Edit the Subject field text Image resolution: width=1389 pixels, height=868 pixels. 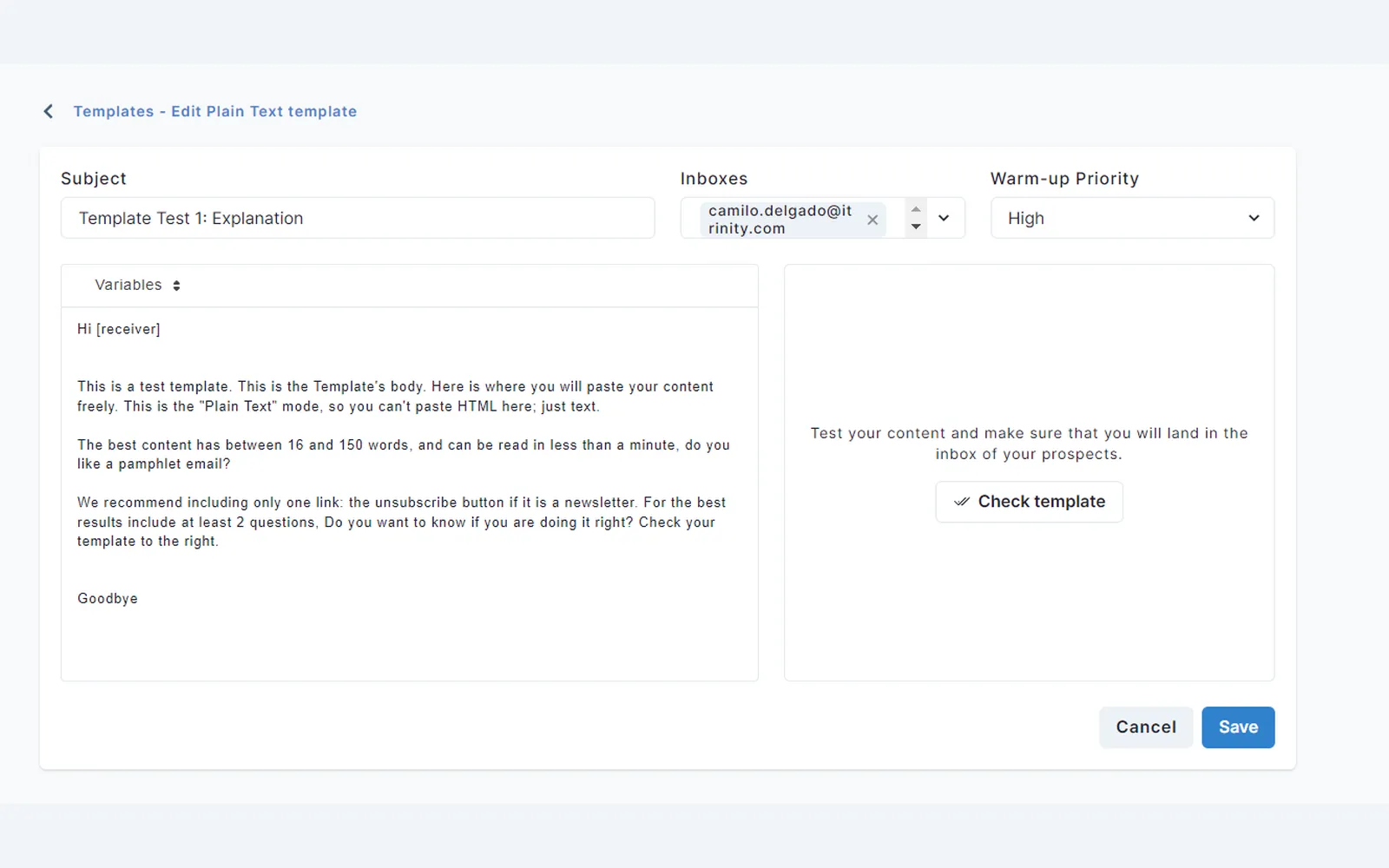tap(358, 218)
